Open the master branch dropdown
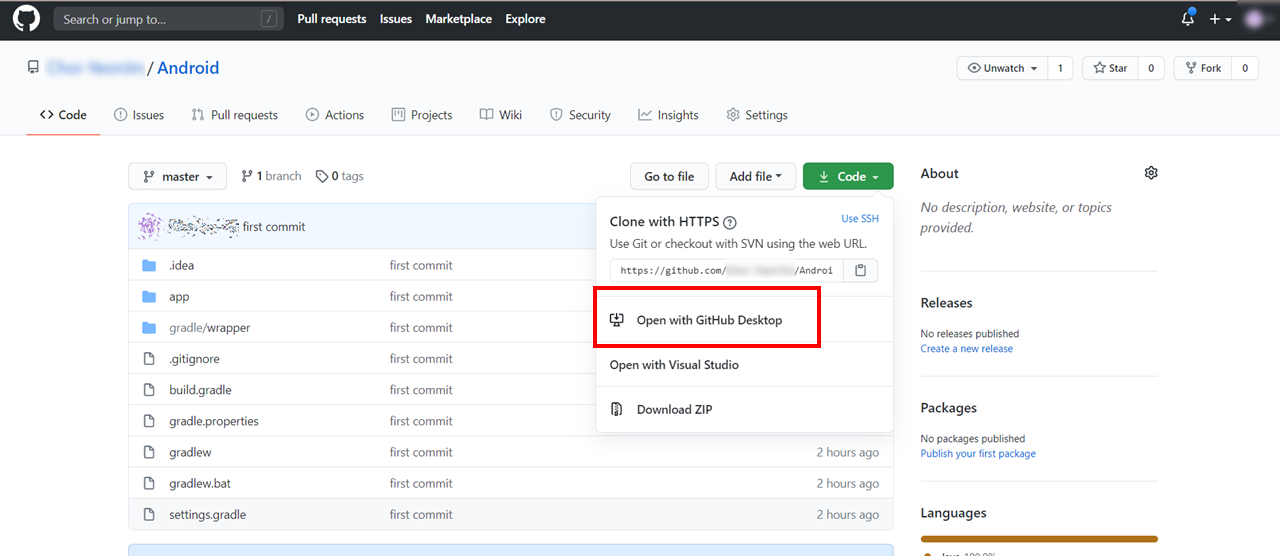This screenshot has height=556, width=1280. pyautogui.click(x=177, y=176)
